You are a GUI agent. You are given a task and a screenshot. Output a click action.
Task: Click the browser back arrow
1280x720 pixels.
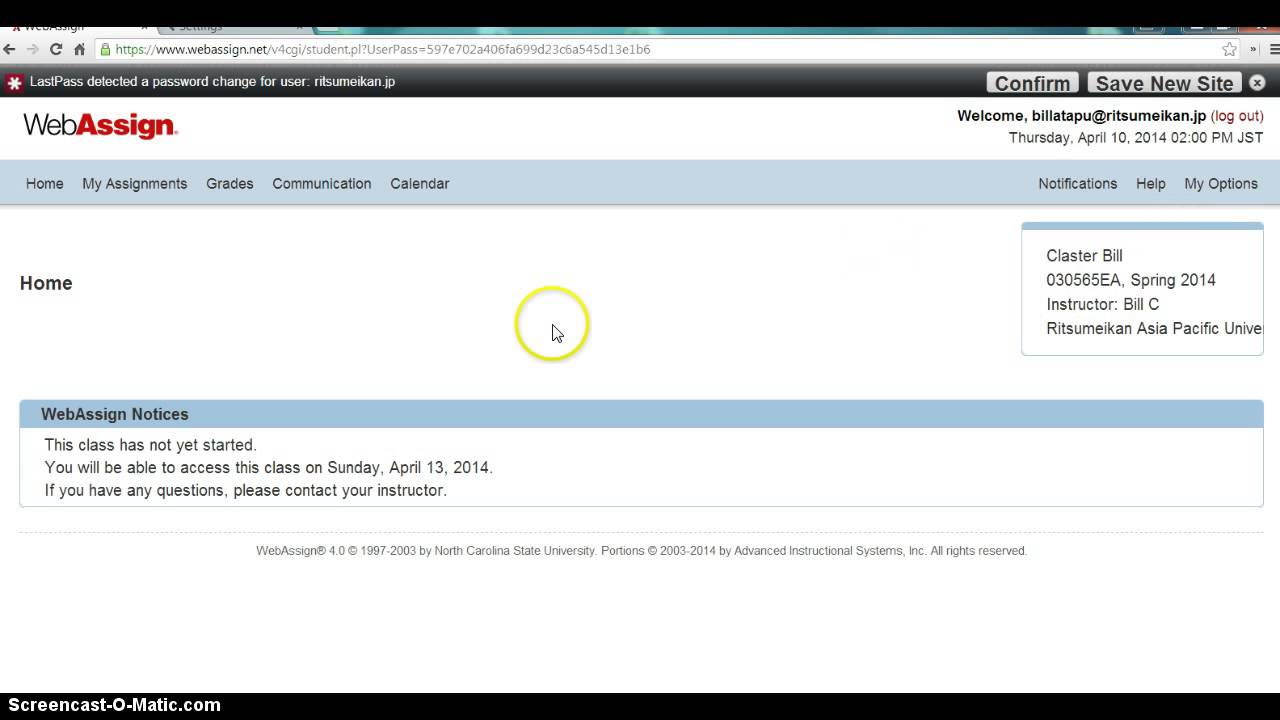click(x=10, y=49)
